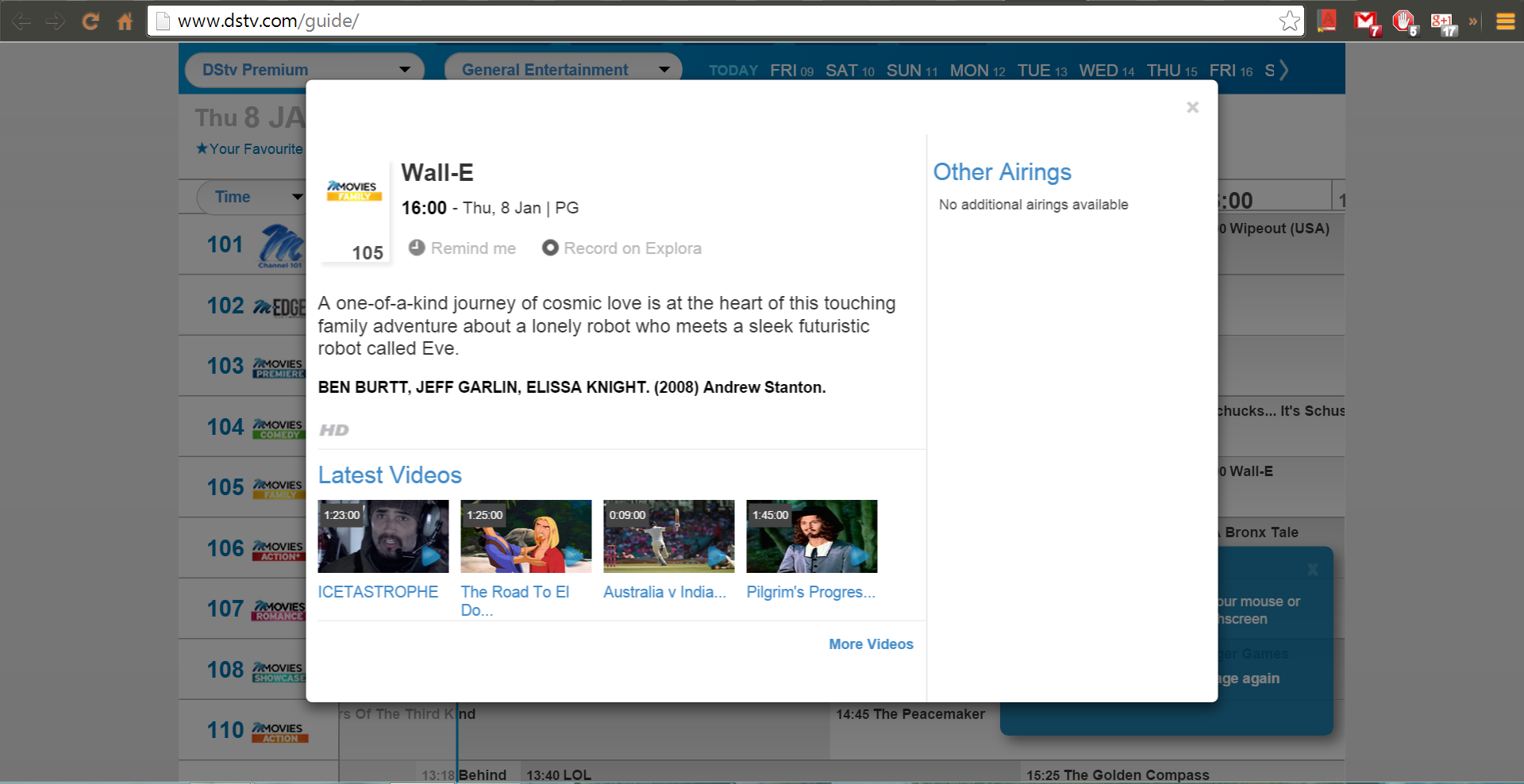Open the General Entertainment genre dropdown
1524x784 pixels.
(564, 70)
